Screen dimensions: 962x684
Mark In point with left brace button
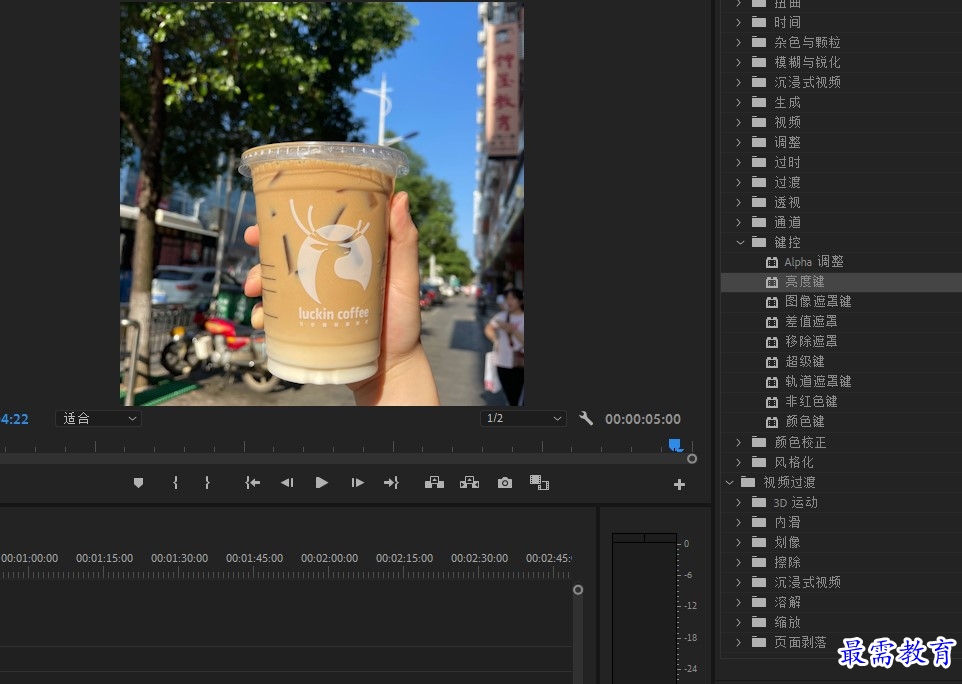click(x=175, y=483)
